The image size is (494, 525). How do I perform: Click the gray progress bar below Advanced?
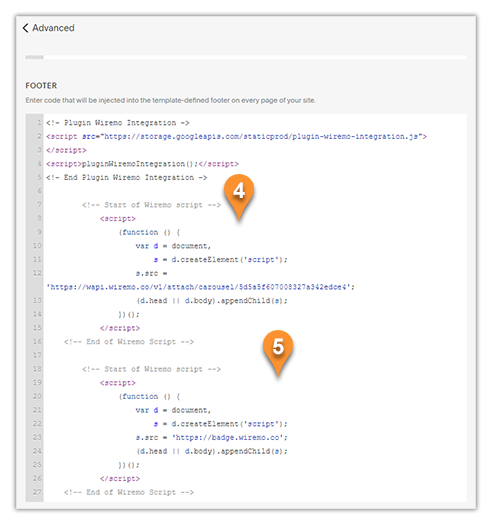34,57
